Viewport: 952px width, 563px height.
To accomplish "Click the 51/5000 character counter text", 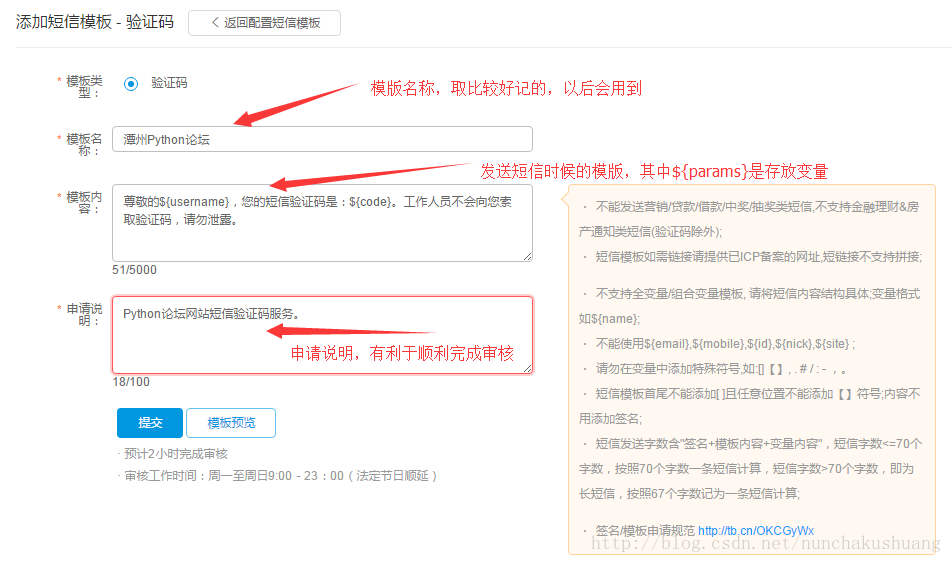I will (x=134, y=270).
